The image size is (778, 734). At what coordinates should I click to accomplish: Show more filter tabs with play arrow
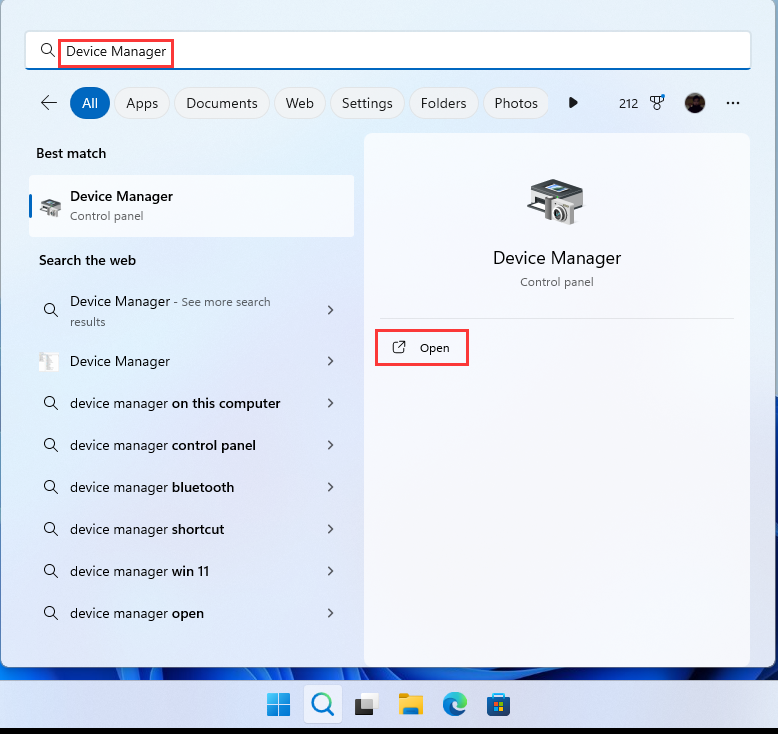(573, 103)
